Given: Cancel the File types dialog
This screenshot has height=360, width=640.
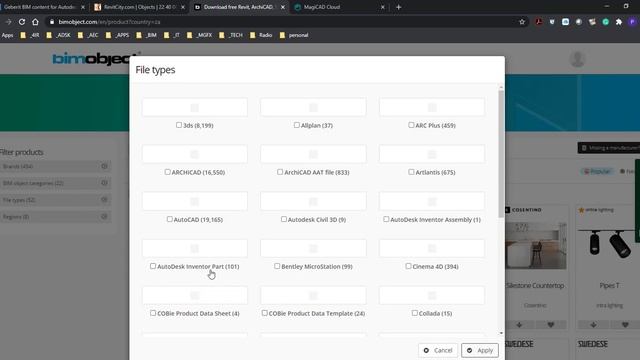Looking at the screenshot, I should [438, 350].
